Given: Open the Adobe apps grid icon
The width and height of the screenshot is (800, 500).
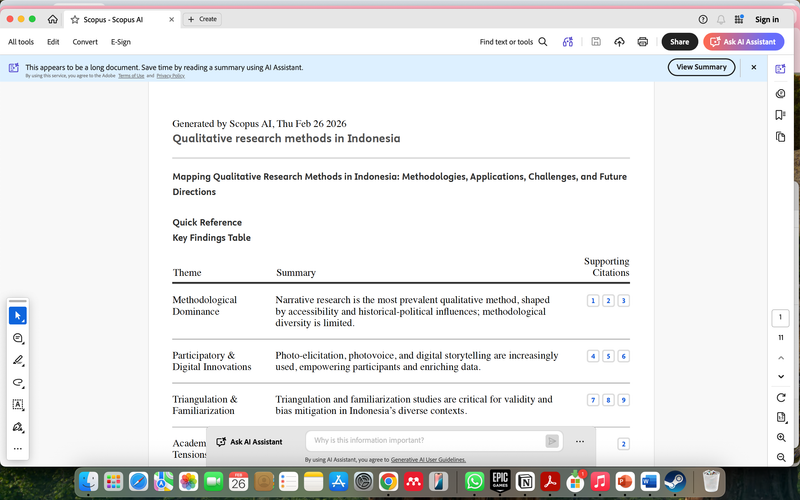Looking at the screenshot, I should click(x=739, y=19).
